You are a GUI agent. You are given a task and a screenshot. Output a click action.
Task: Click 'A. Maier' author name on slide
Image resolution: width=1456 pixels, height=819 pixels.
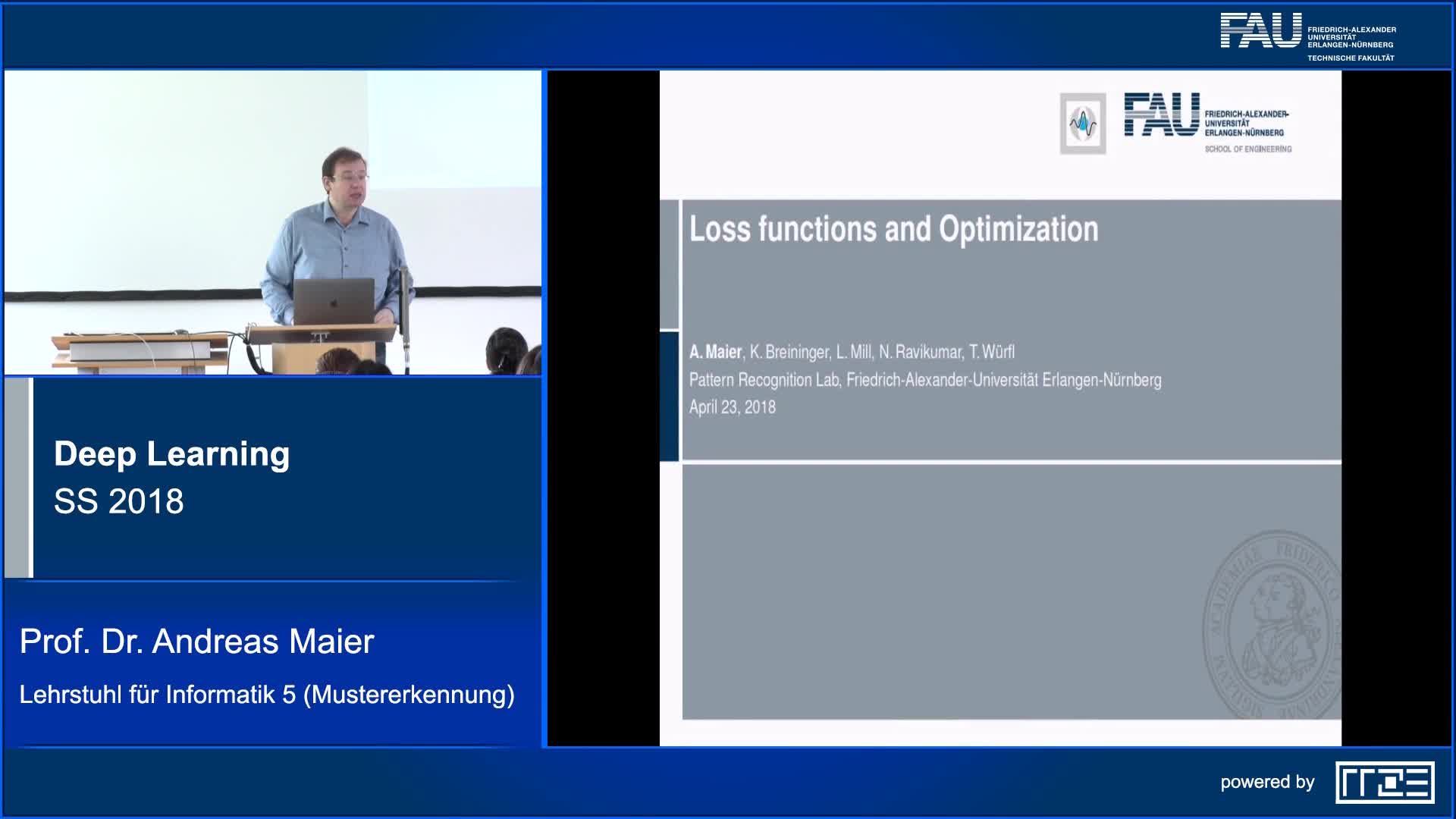tap(715, 352)
